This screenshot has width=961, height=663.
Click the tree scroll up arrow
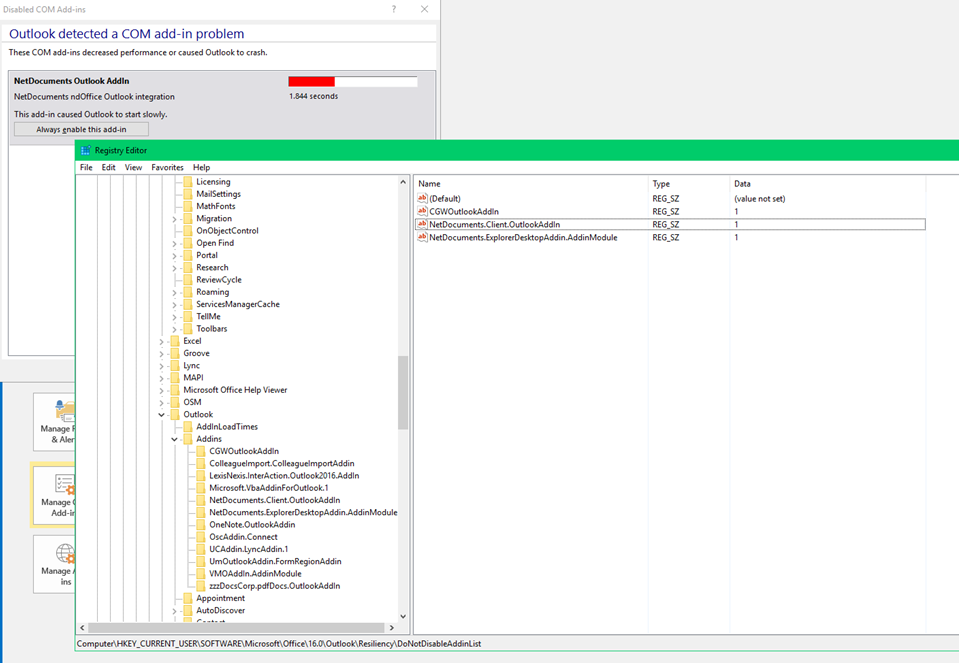(x=403, y=182)
